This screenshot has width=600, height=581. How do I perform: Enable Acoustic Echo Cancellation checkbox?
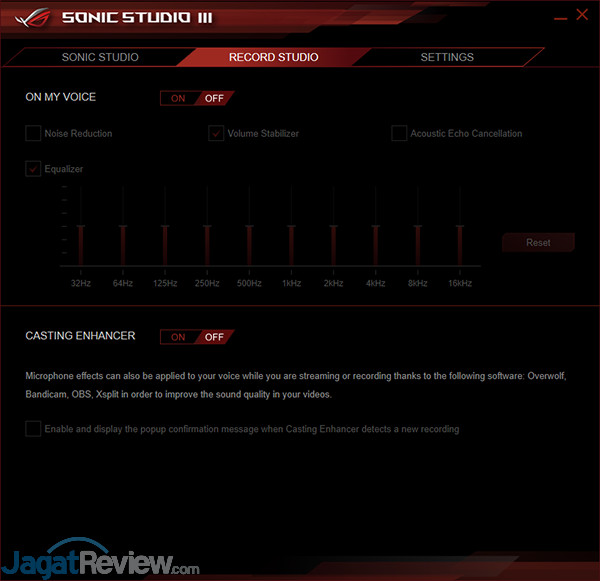click(x=399, y=133)
